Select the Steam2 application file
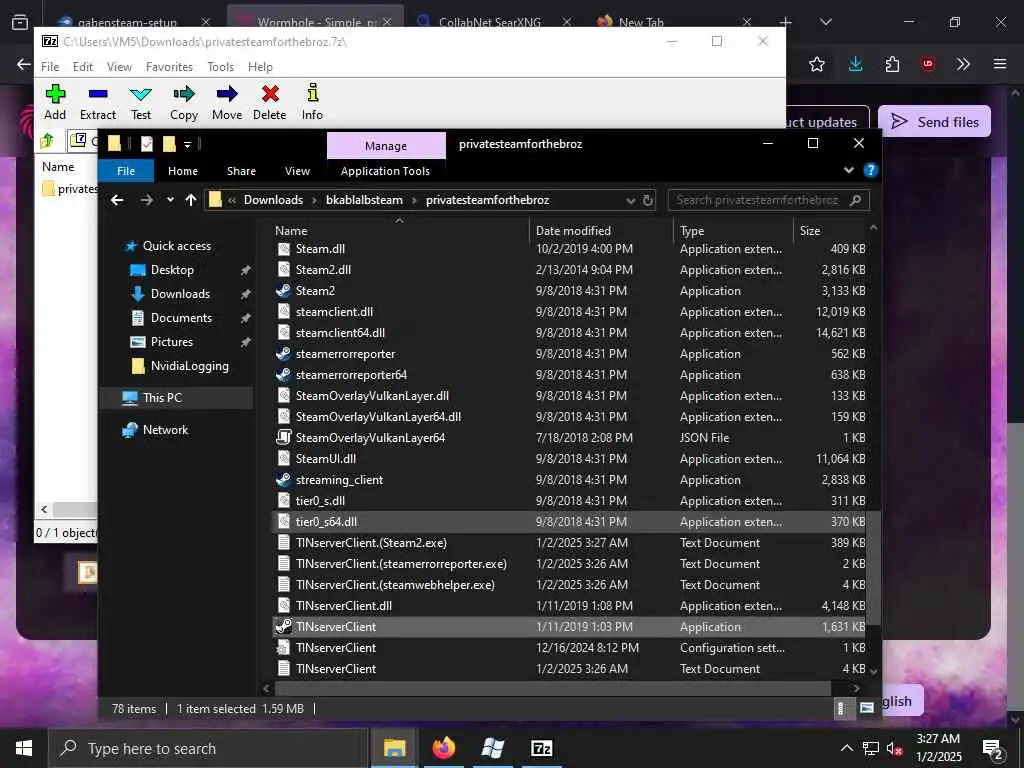 pos(569,291)
